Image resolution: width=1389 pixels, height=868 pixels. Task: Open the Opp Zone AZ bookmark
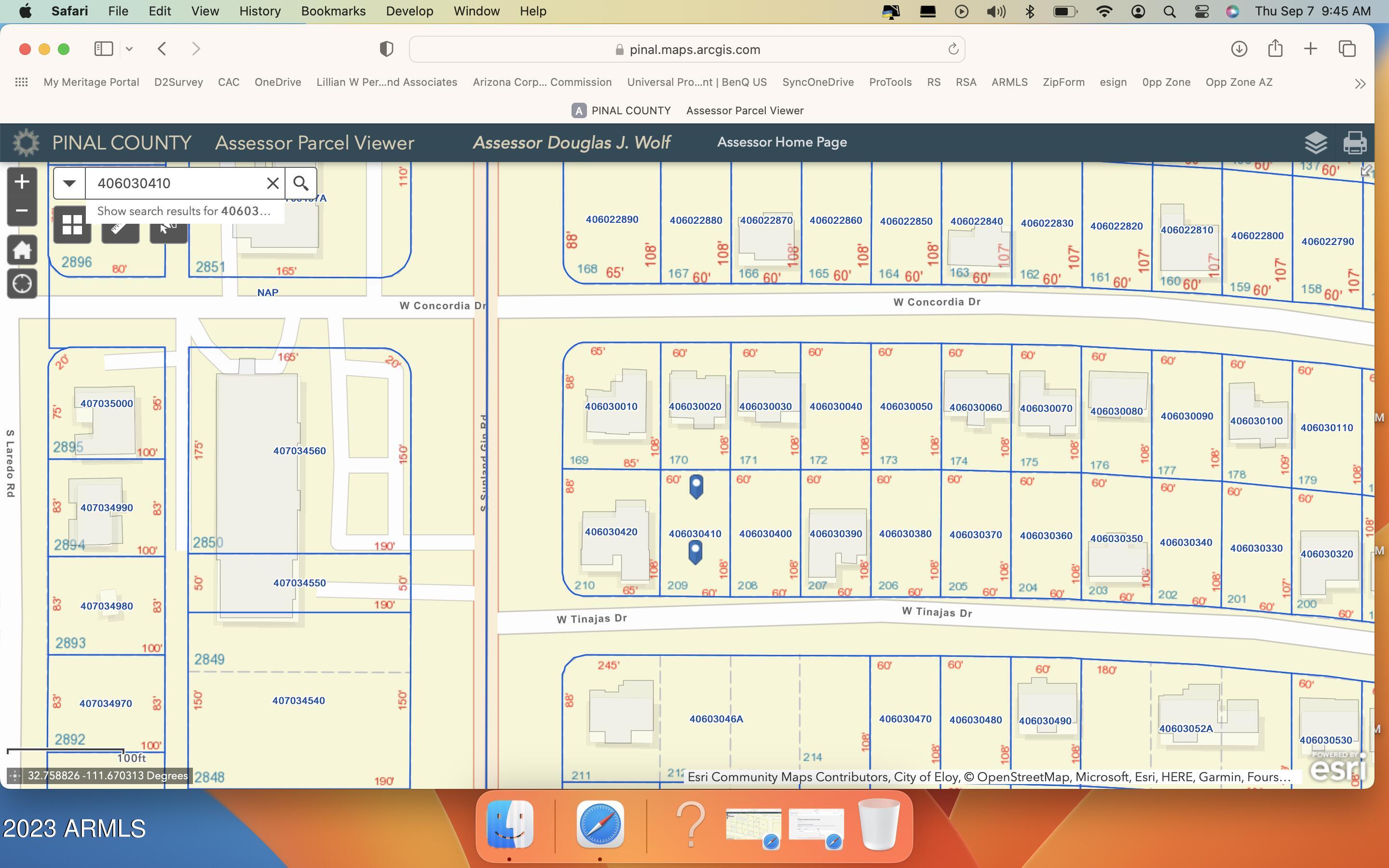click(1239, 82)
